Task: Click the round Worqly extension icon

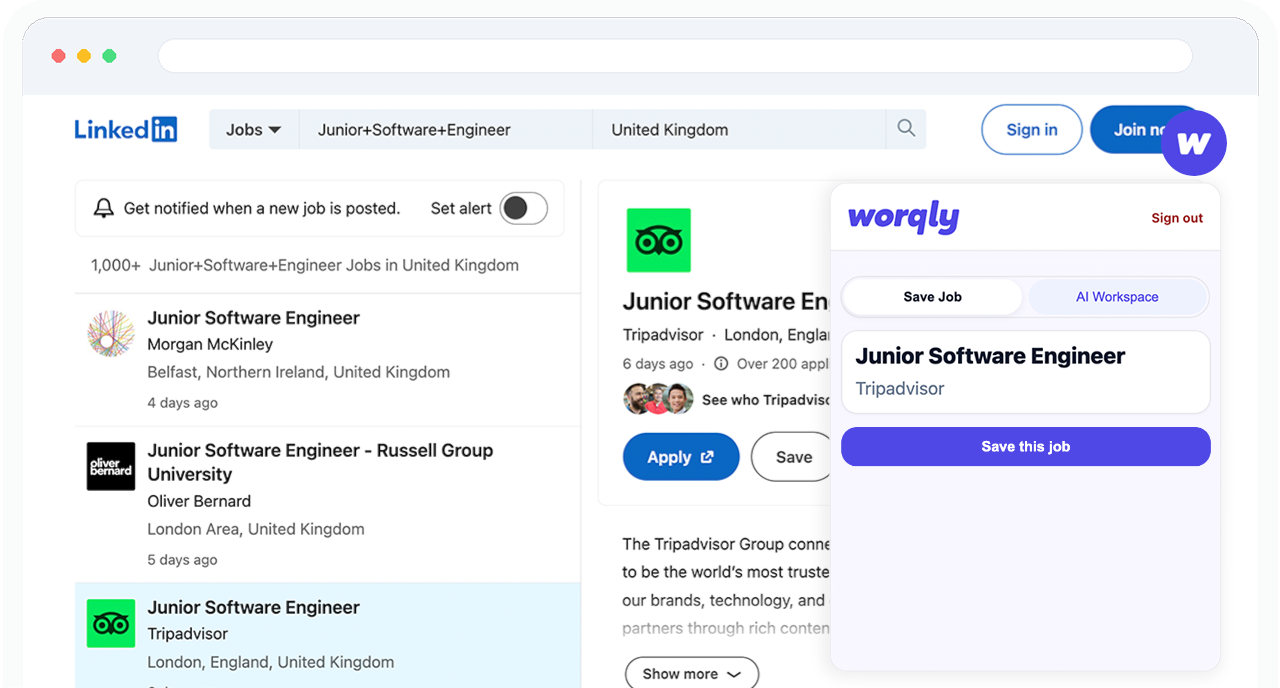Action: [1194, 143]
